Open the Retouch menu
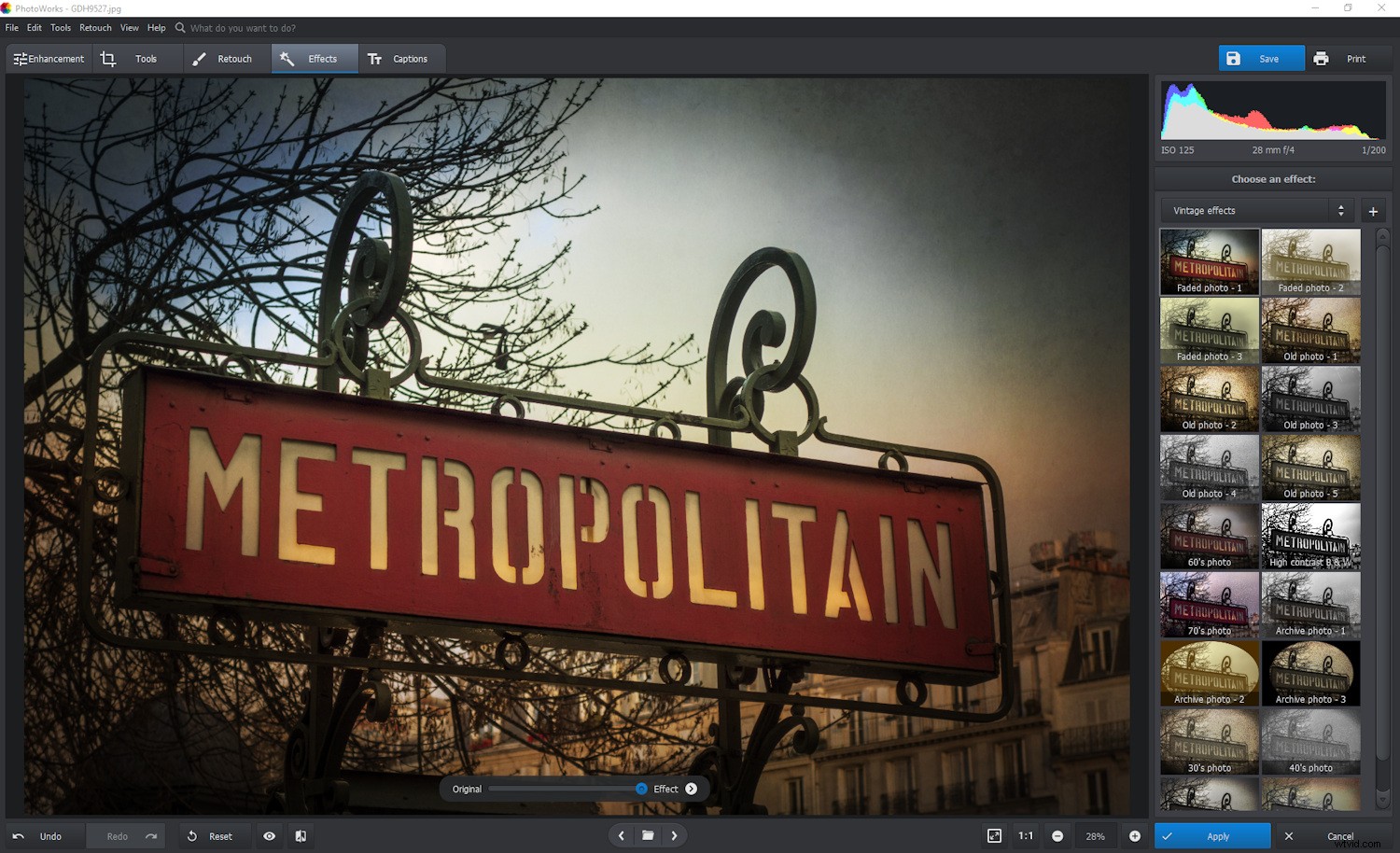 tap(95, 27)
